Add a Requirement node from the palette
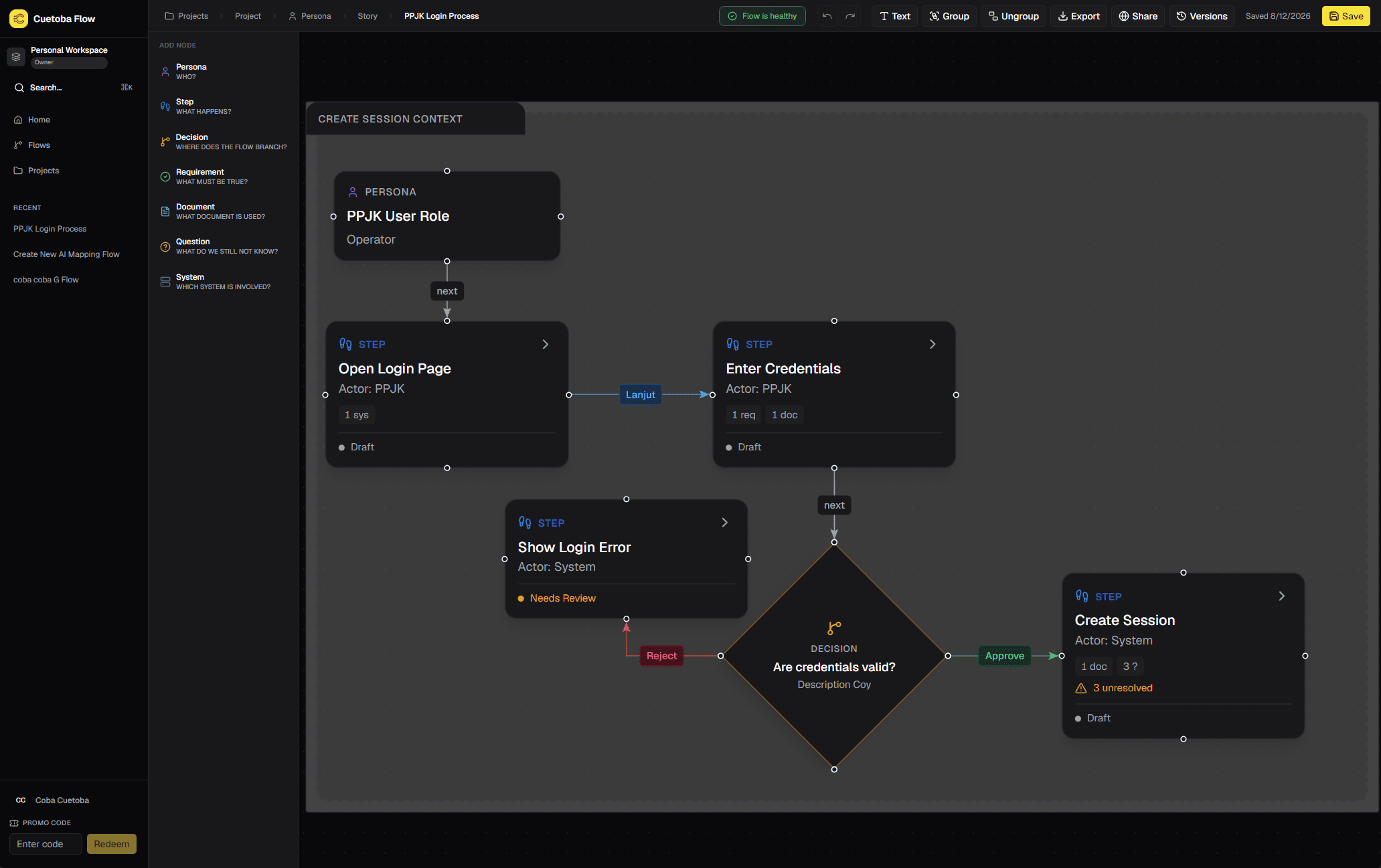Image resolution: width=1381 pixels, height=868 pixels. [224, 177]
